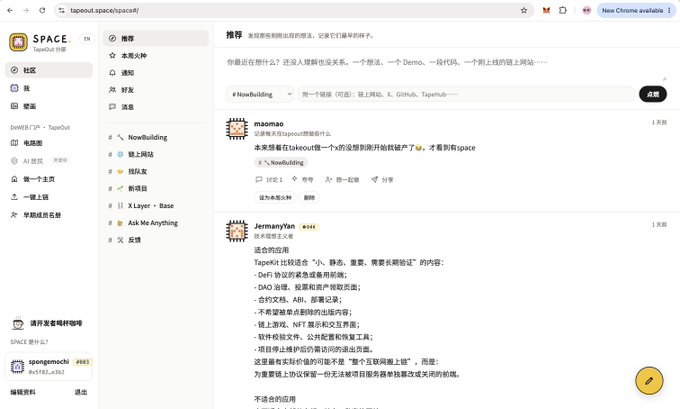Open the MetaMask fox extension
Image resolution: width=680 pixels, height=409 pixels.
546,10
